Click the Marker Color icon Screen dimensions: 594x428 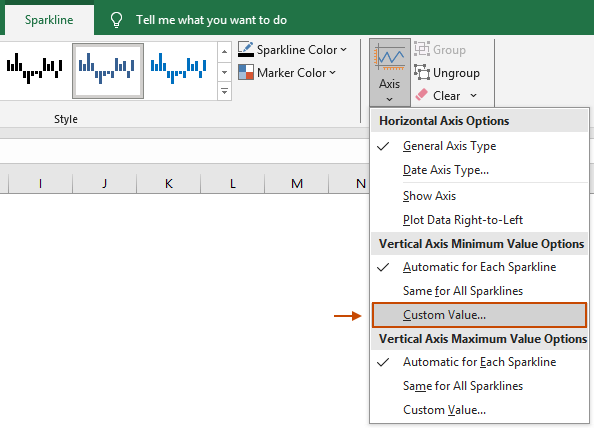[x=246, y=72]
